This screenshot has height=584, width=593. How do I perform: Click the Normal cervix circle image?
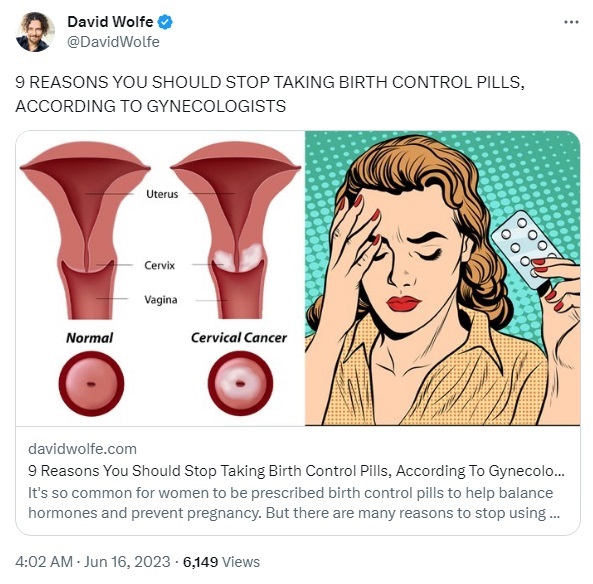(91, 384)
